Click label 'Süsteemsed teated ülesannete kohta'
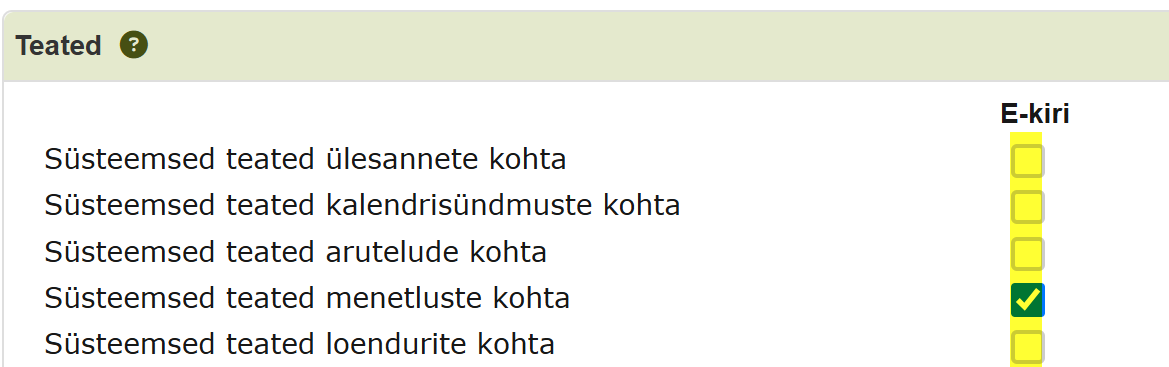Image resolution: width=1169 pixels, height=367 pixels. [x=305, y=160]
